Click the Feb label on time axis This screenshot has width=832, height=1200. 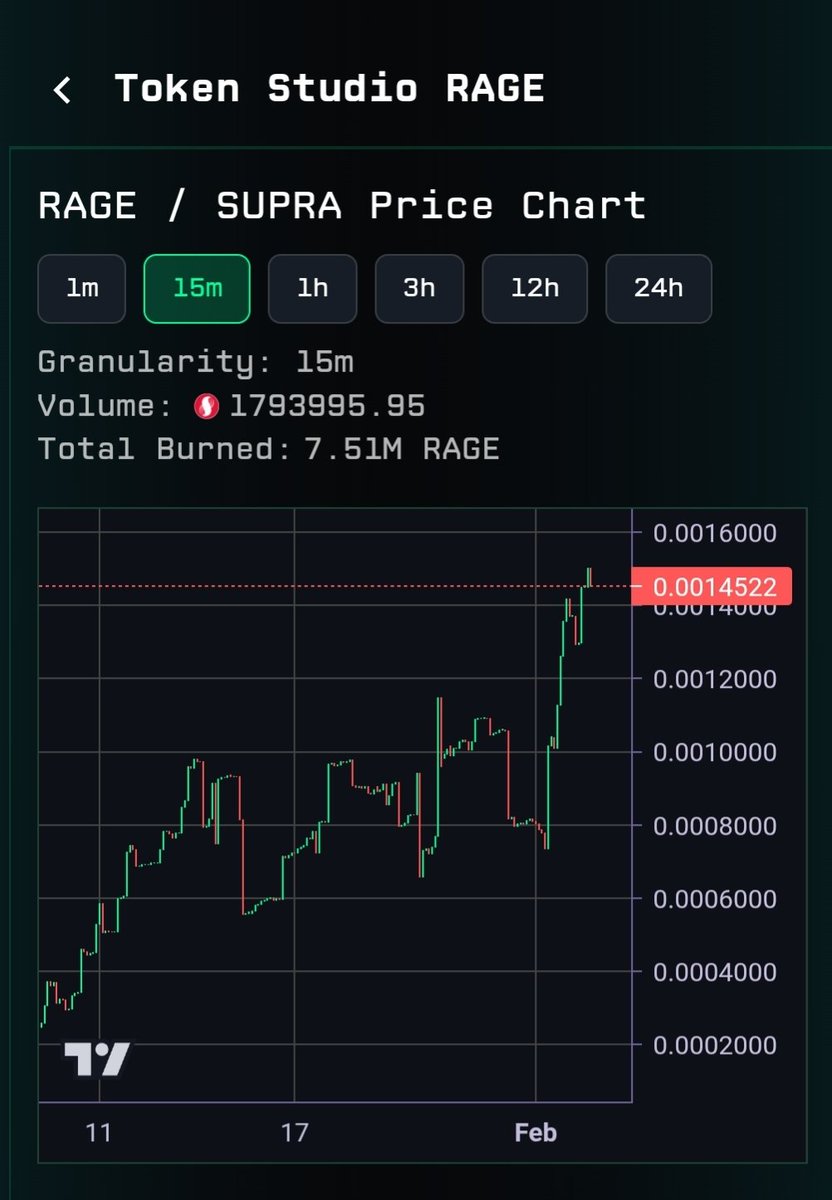[x=535, y=1133]
